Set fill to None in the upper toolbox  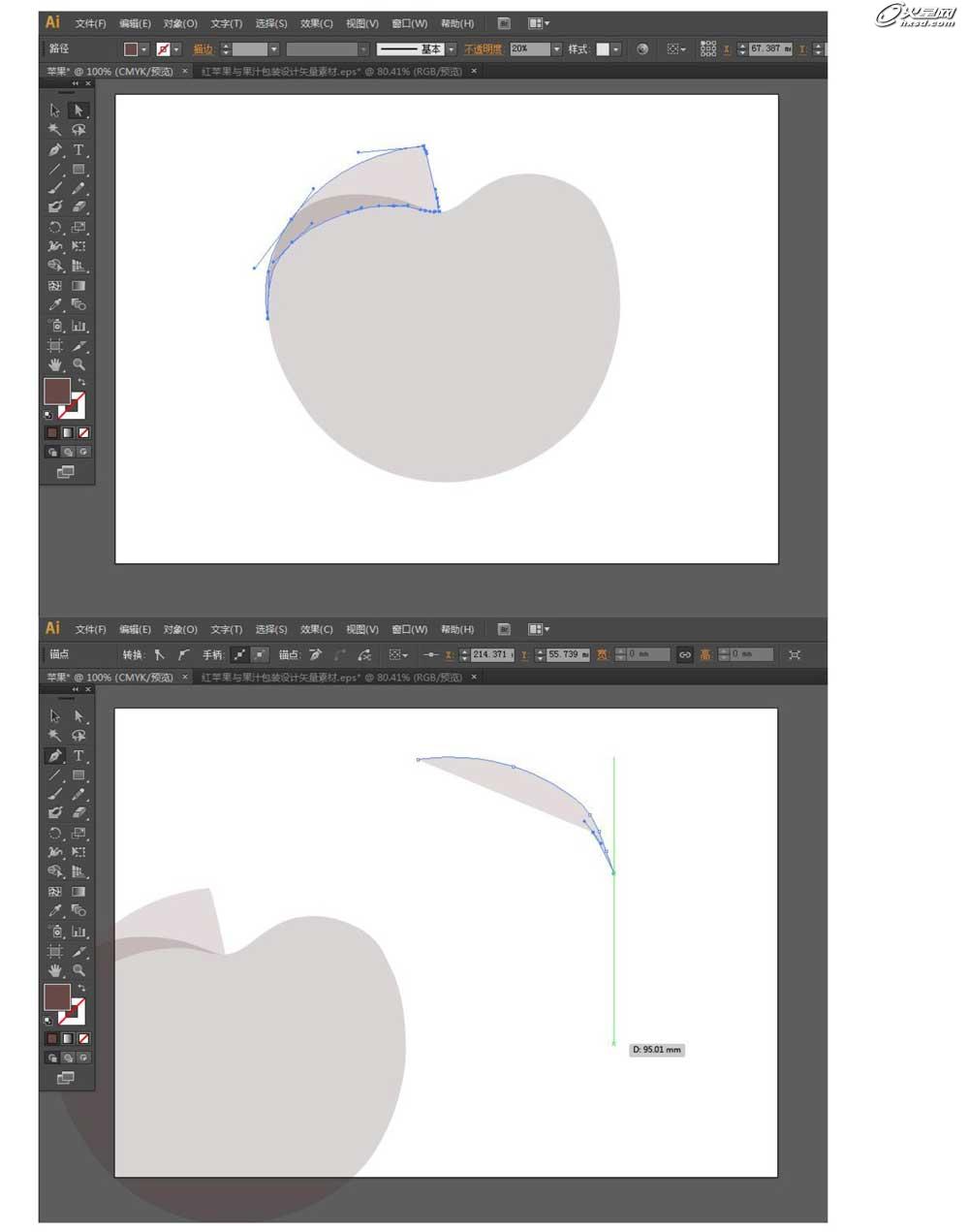pyautogui.click(x=84, y=433)
